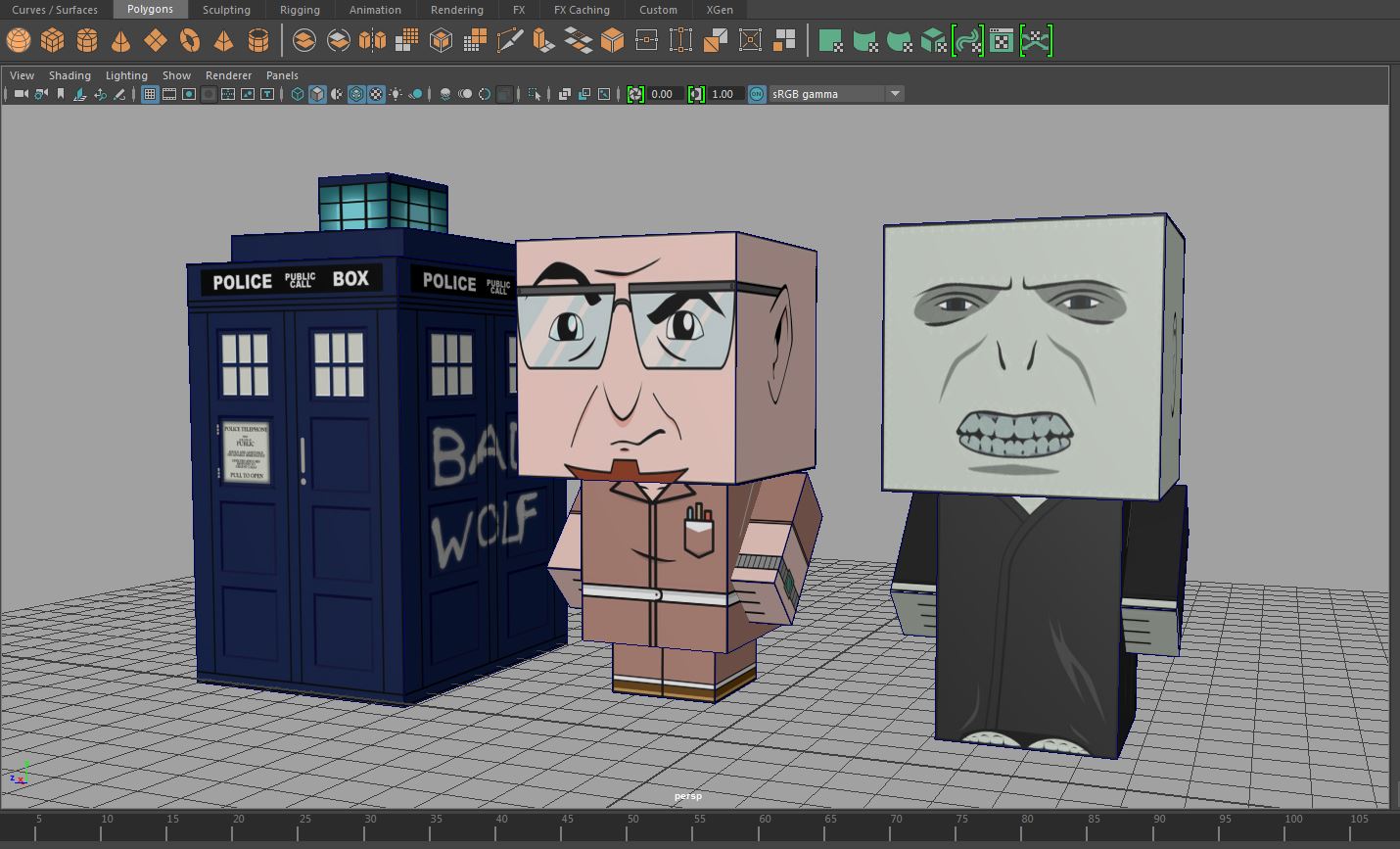Open the Renderer panel menu
The image size is (1400, 849).
click(228, 75)
